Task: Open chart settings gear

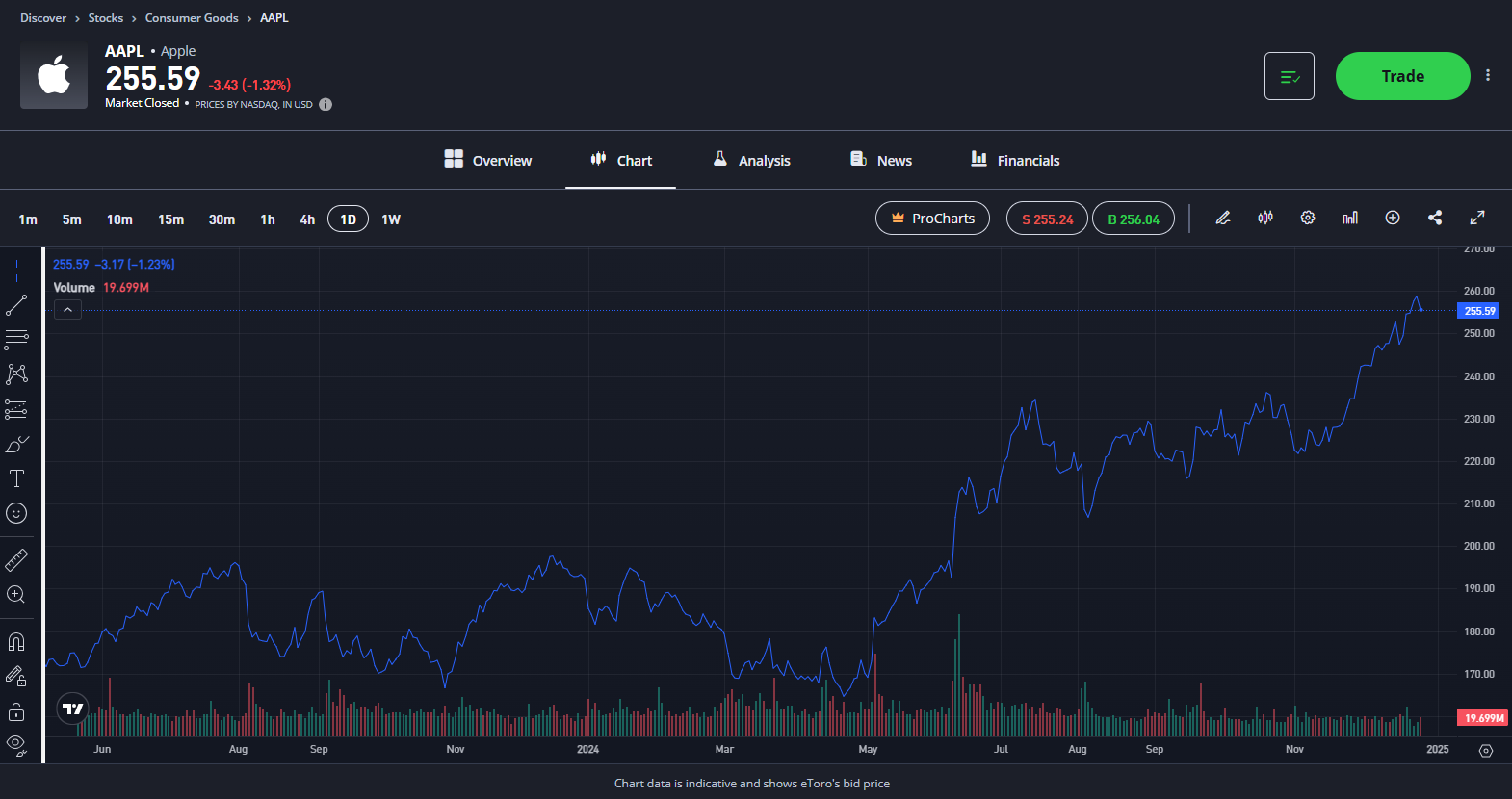Action: pyautogui.click(x=1308, y=218)
